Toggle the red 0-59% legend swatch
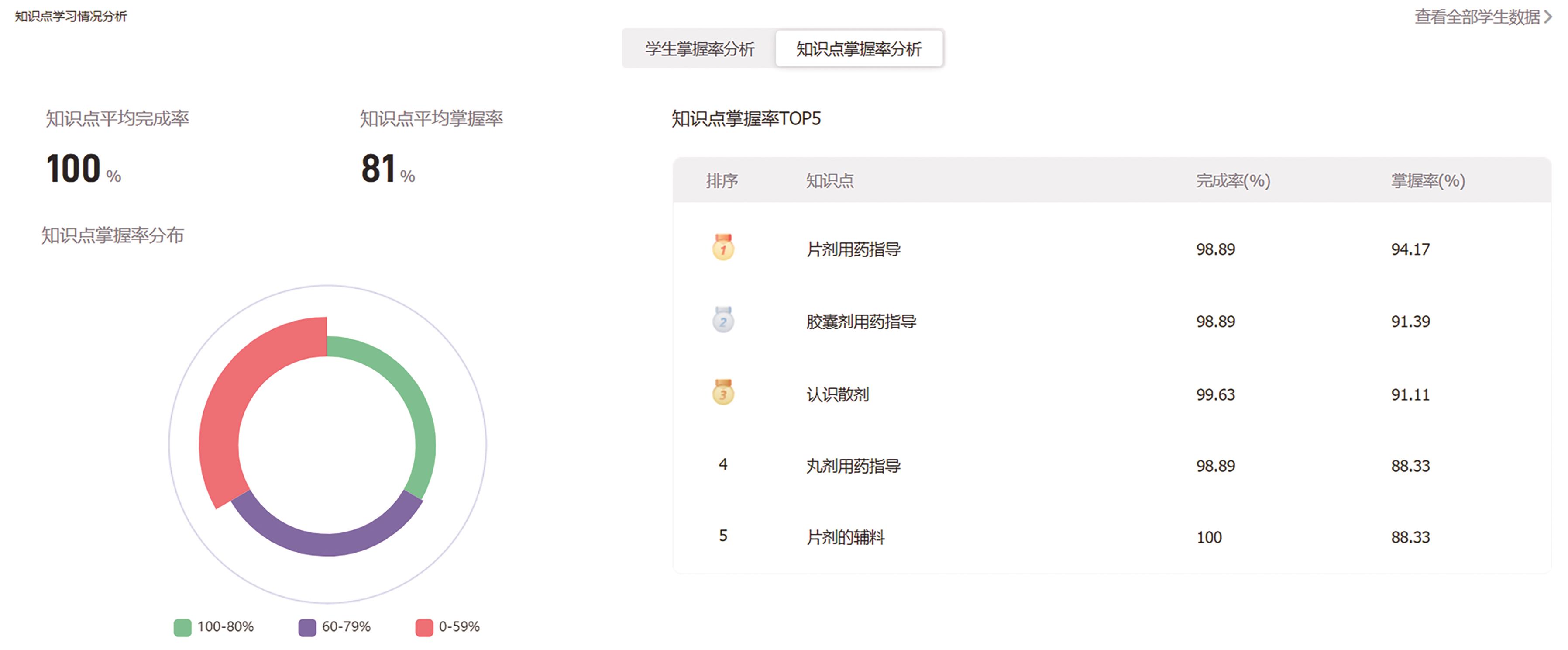Viewport: 1568px width, 650px height. pos(424,627)
